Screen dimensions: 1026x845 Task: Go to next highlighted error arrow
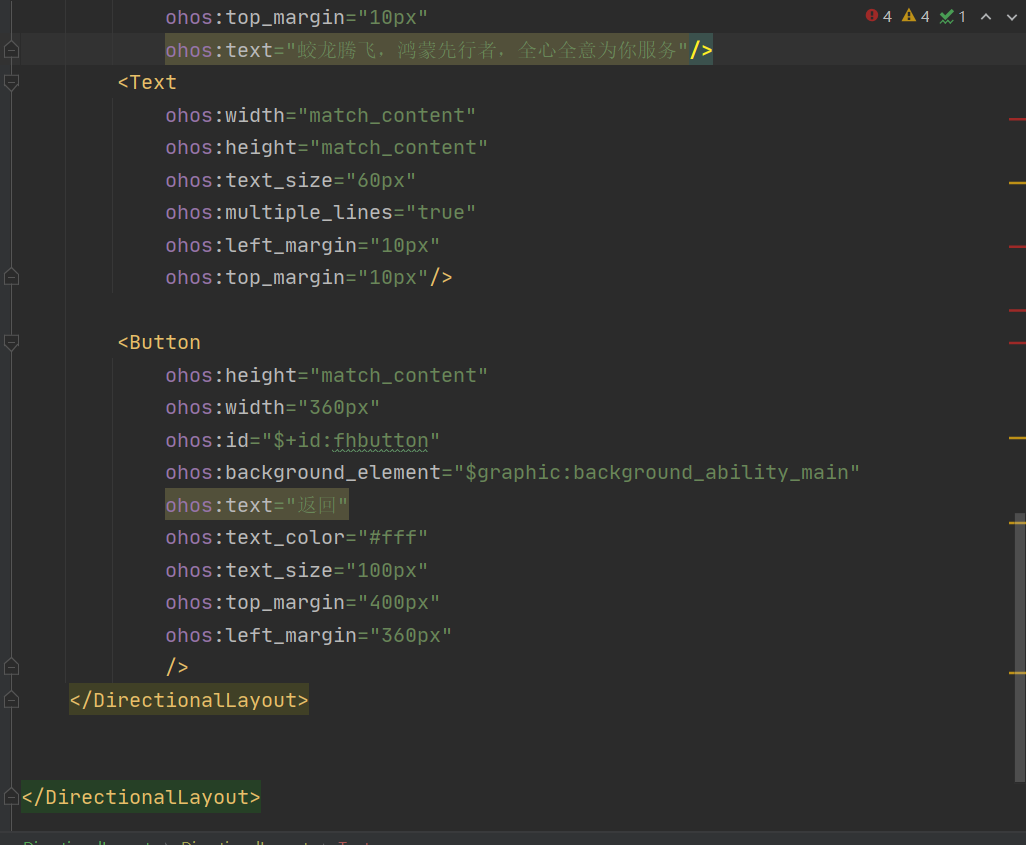(x=1011, y=17)
